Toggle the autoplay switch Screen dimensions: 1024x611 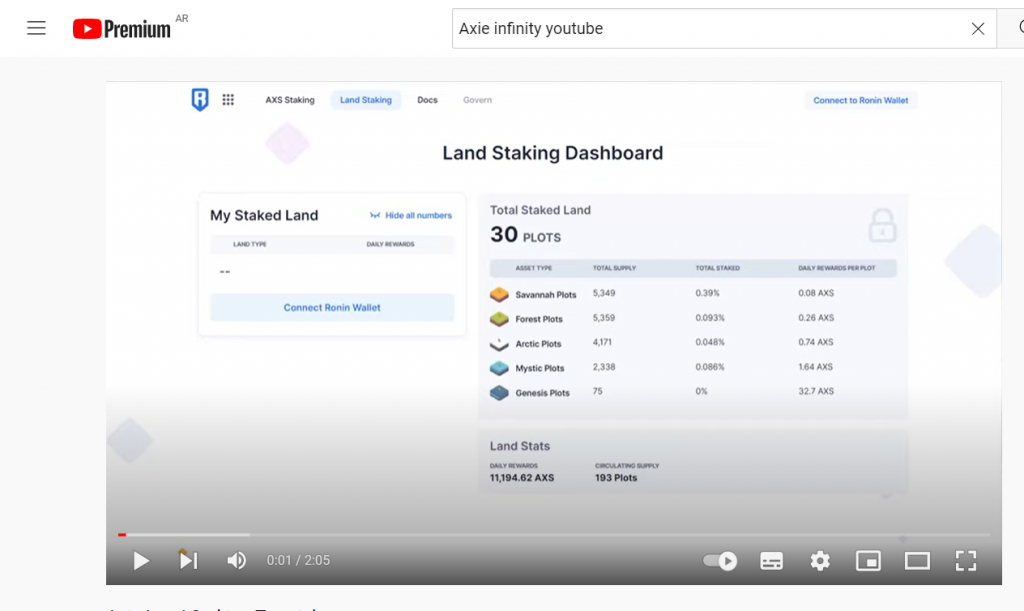tap(720, 561)
